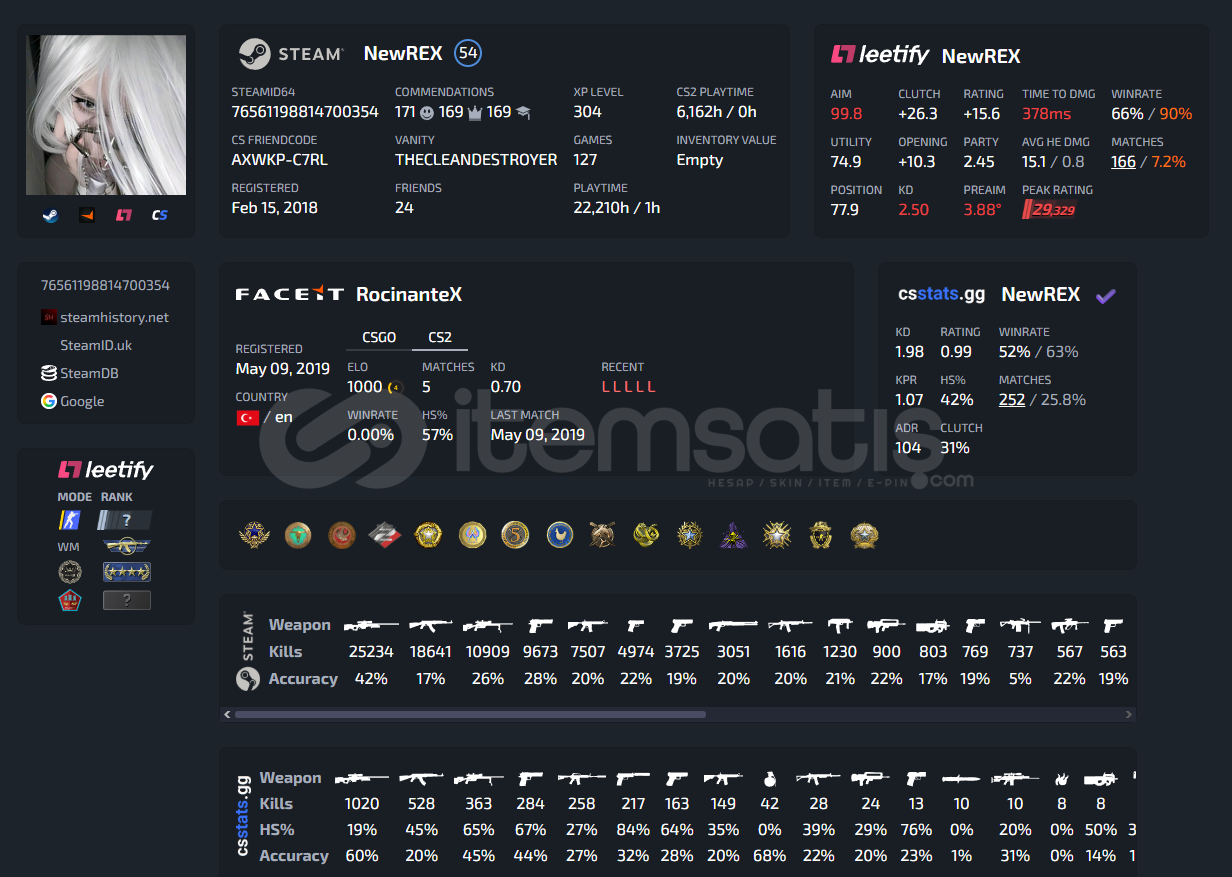
Task: Click the Leetify peak rating 29,329 badge
Action: point(1049,209)
